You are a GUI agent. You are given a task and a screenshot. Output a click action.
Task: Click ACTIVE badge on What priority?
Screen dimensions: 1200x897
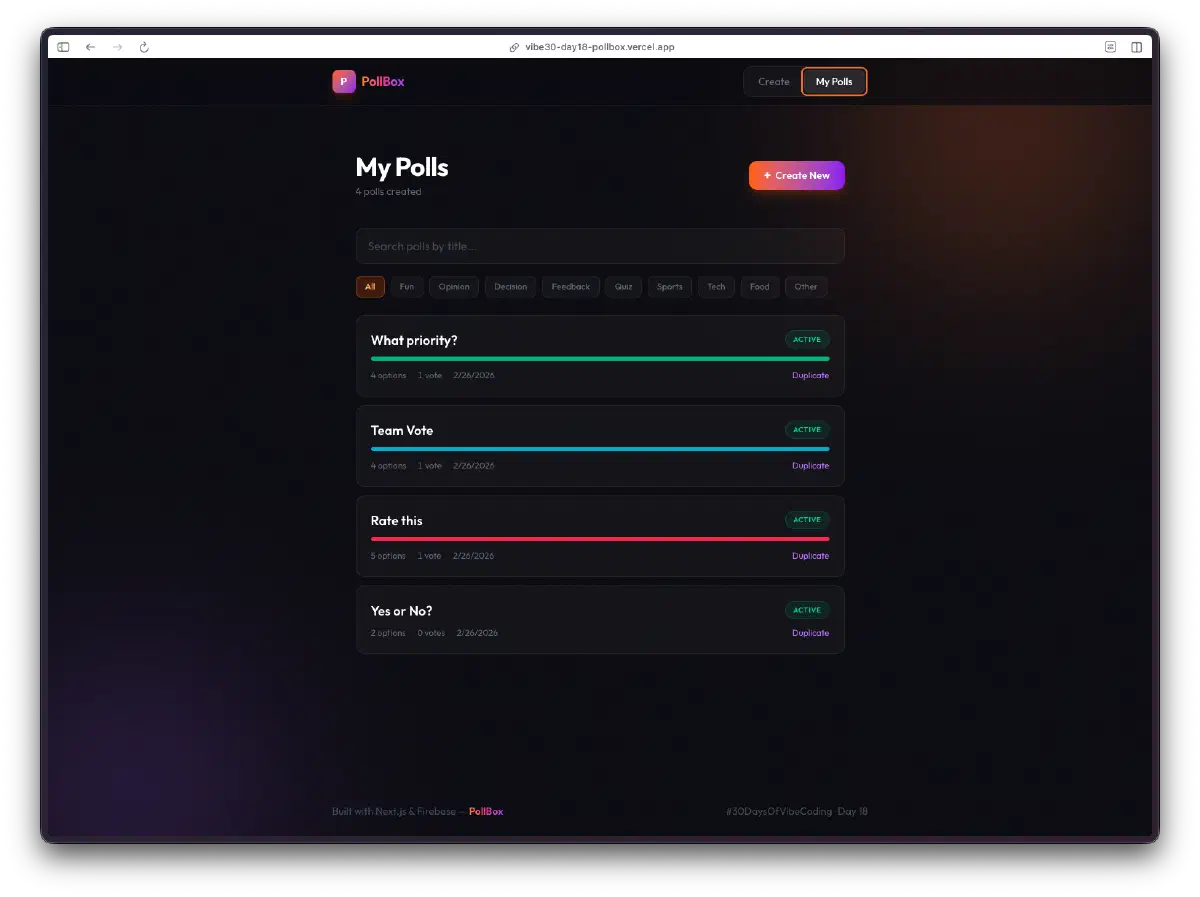pos(807,340)
